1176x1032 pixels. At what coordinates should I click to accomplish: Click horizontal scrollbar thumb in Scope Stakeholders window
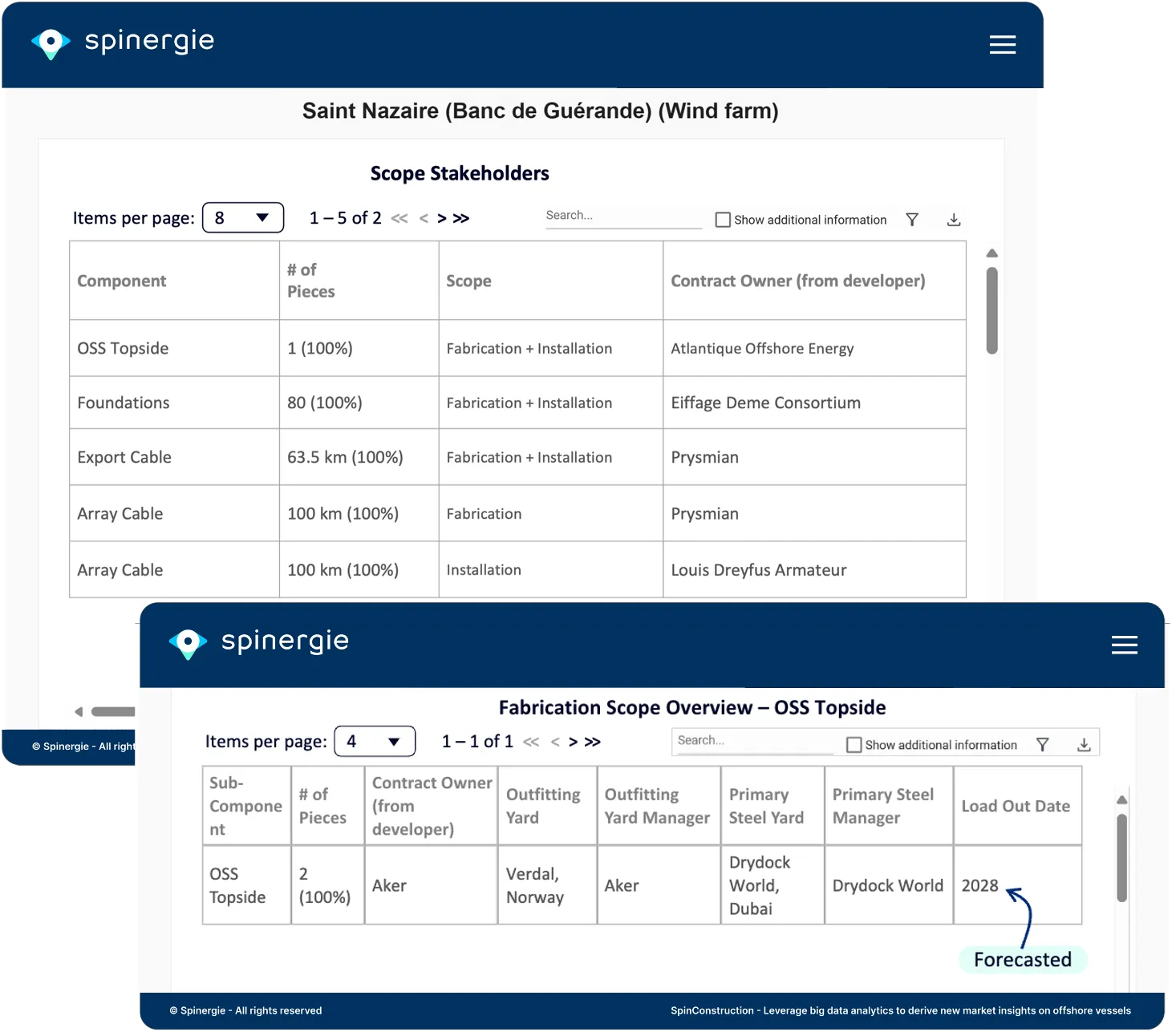[113, 712]
